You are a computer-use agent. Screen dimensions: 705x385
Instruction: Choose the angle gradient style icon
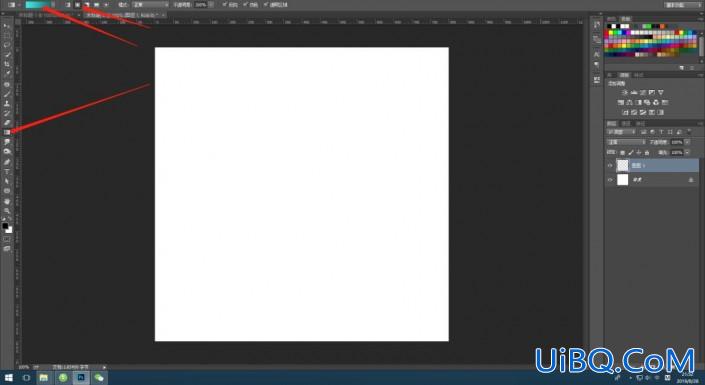[87, 4]
